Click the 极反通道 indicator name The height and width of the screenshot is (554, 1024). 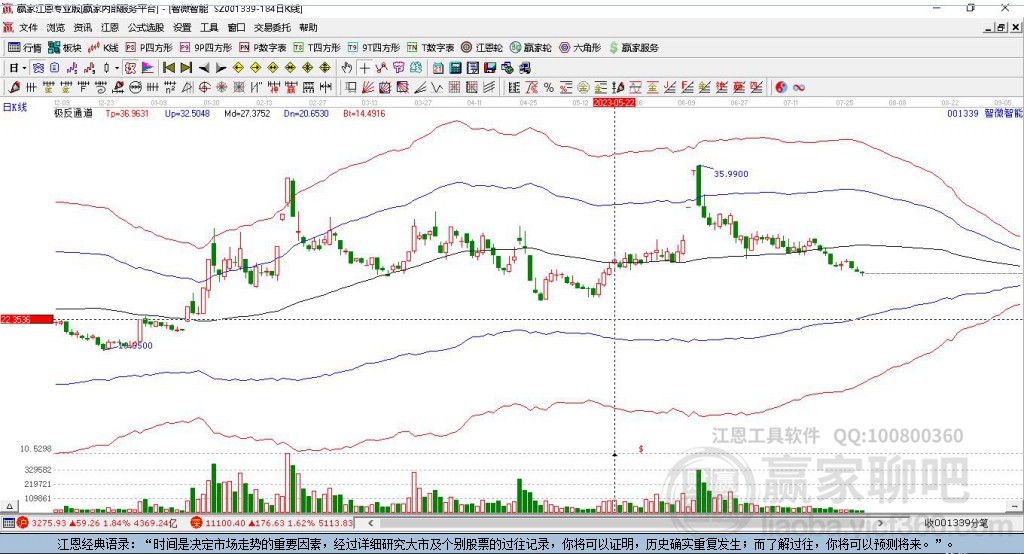point(73,113)
